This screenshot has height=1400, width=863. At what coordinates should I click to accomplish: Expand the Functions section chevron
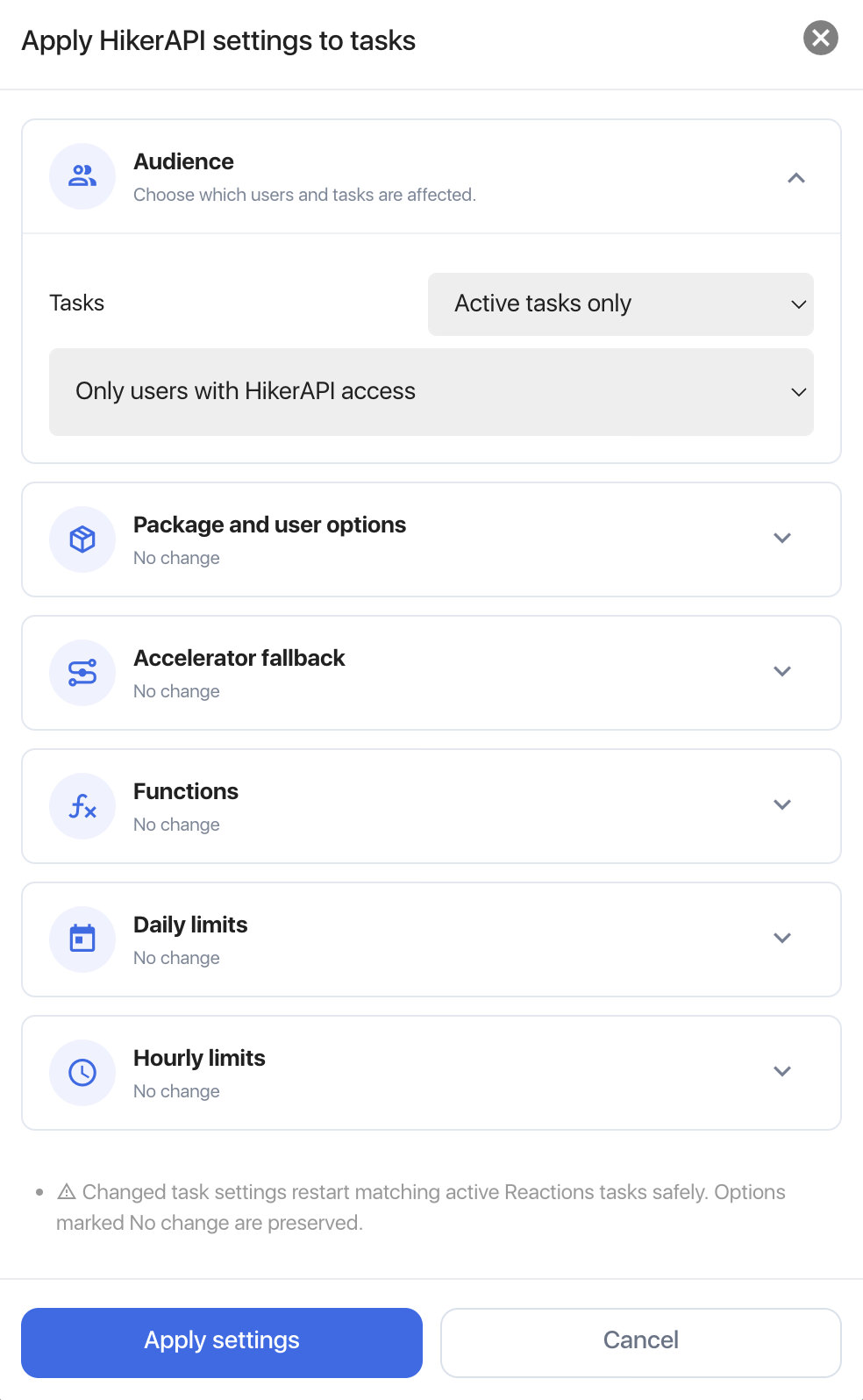[x=782, y=804]
